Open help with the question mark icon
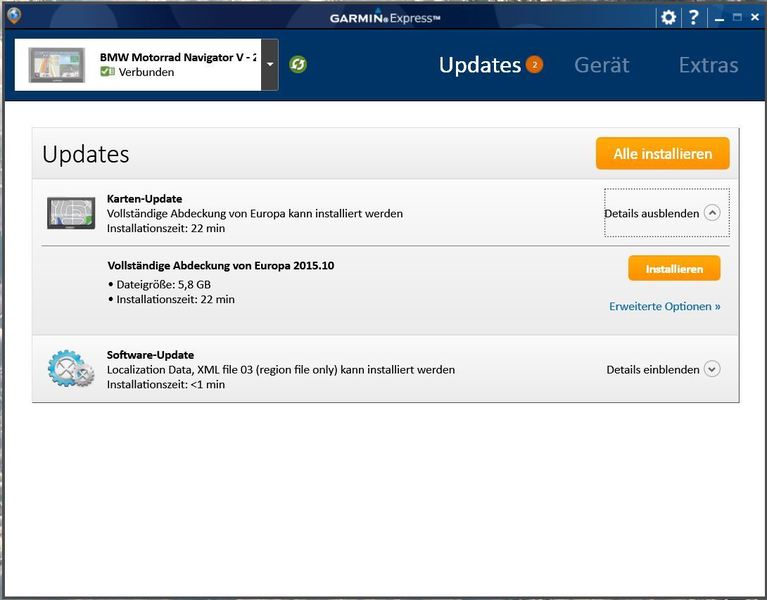The height and width of the screenshot is (600, 767). coord(693,17)
